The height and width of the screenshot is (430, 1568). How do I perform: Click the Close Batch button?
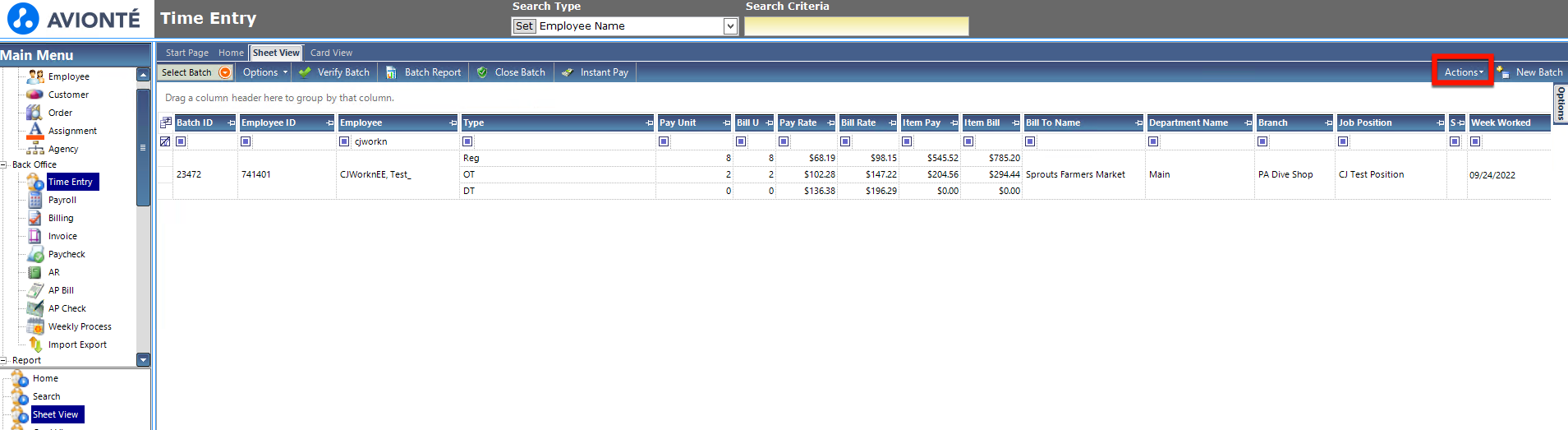[x=511, y=72]
